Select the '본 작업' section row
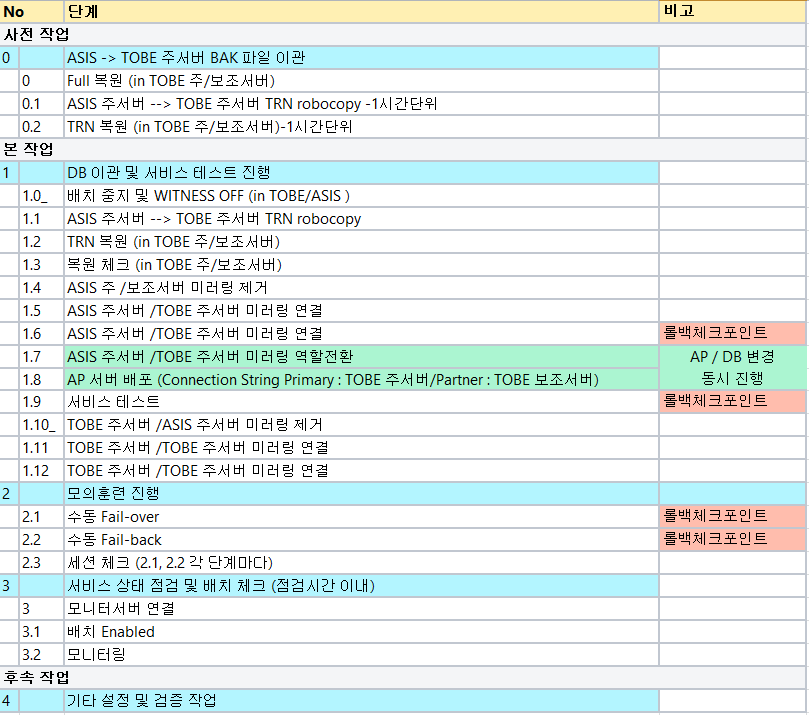This screenshot has width=809, height=715. point(402,150)
